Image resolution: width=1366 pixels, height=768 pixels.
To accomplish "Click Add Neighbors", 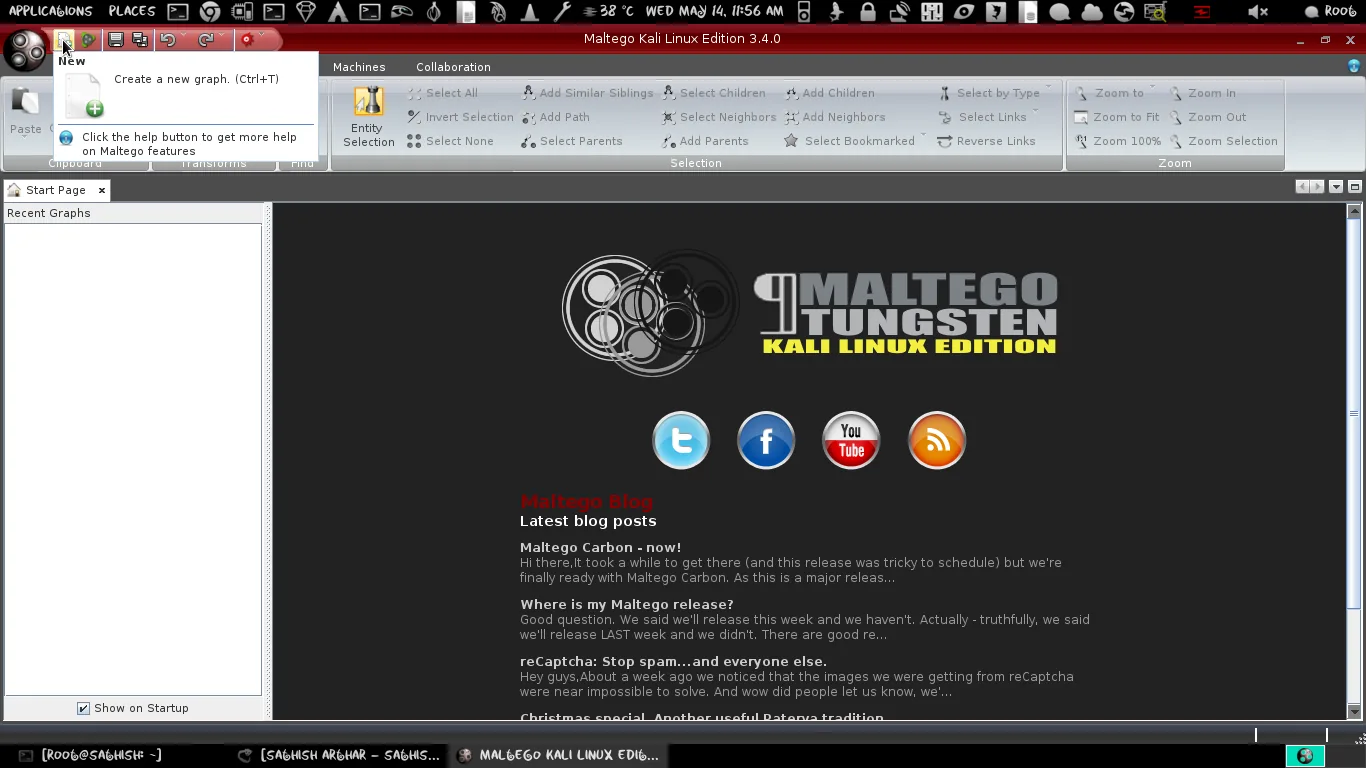I will (835, 117).
